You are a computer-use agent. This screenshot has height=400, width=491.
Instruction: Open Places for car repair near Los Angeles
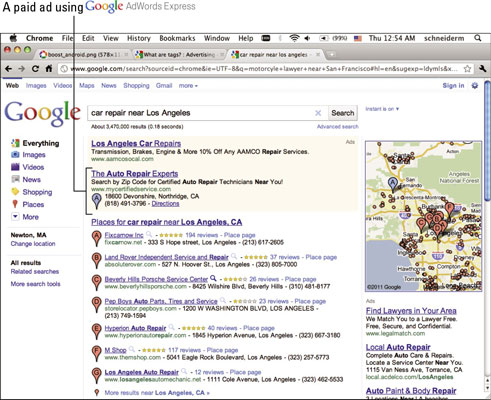(x=167, y=222)
